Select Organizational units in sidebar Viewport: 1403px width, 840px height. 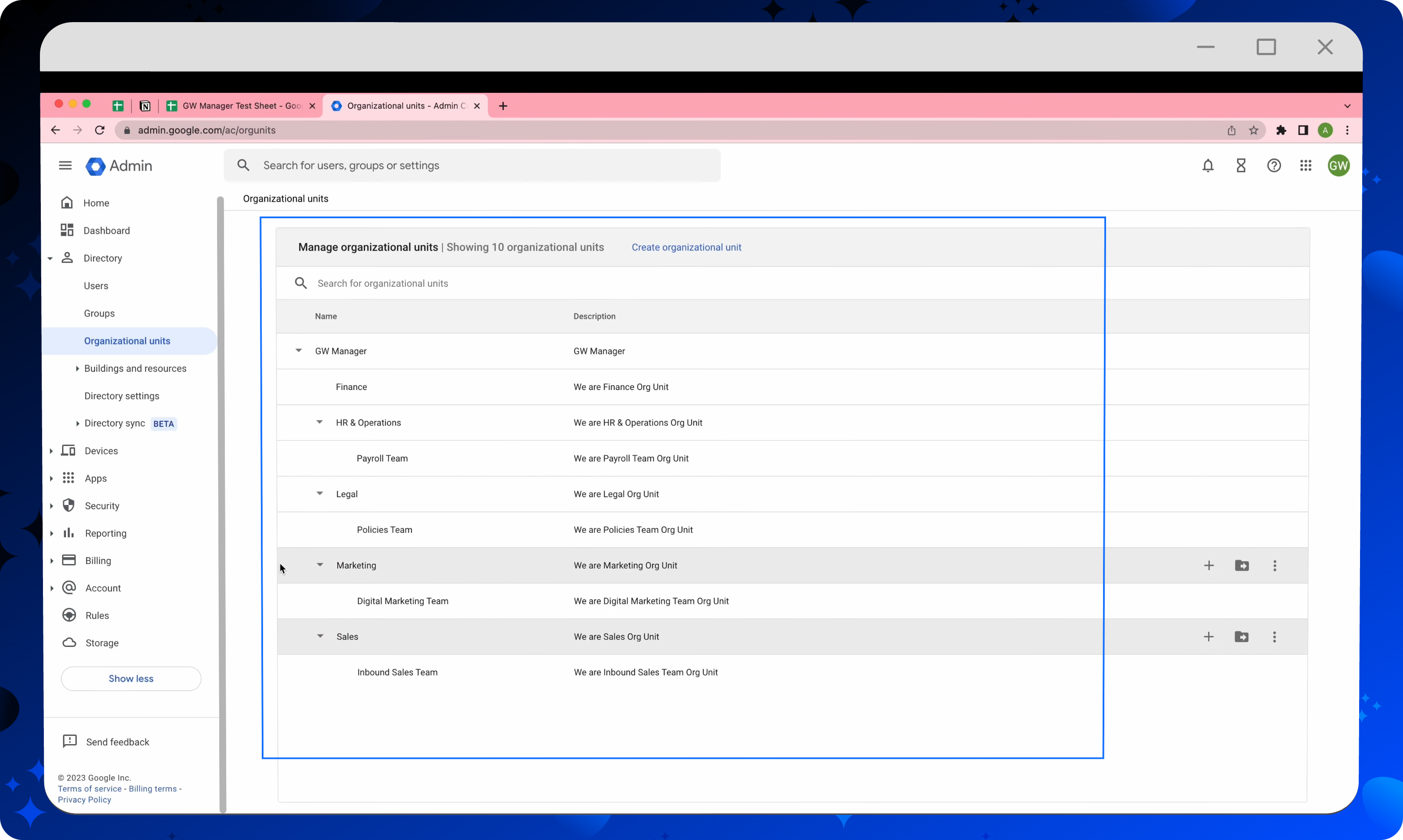[129, 341]
